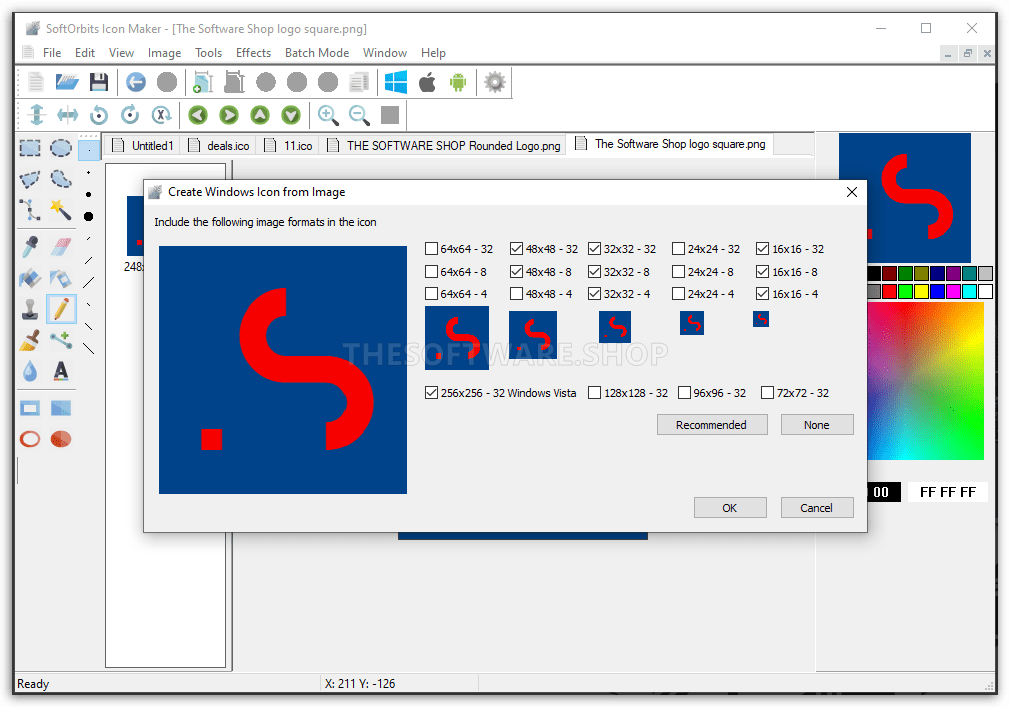This screenshot has height=707, width=1010.
Task: Select the filled ellipse shape tool
Action: pos(61,439)
